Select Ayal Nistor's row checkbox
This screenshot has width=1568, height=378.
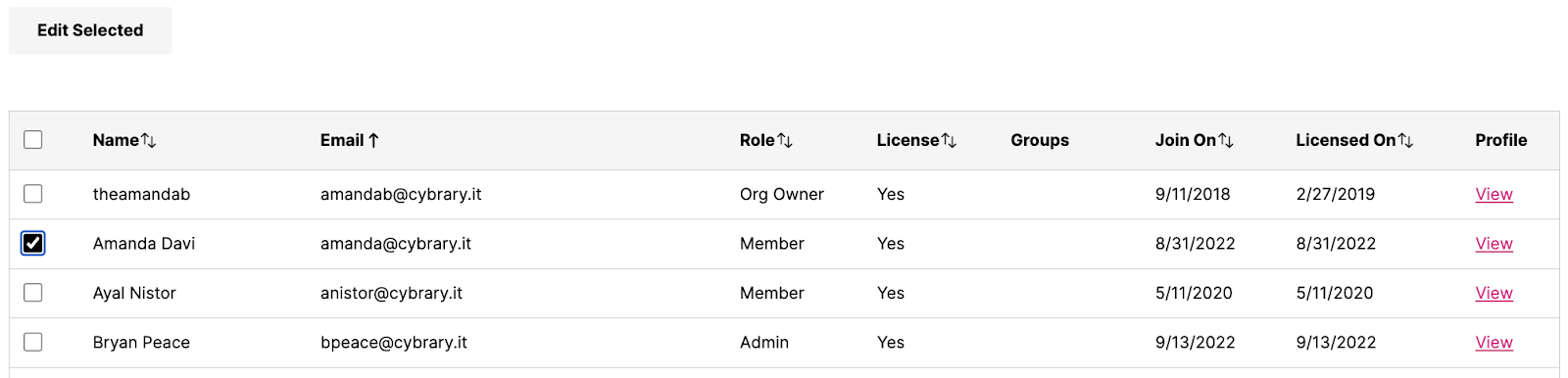tap(33, 293)
